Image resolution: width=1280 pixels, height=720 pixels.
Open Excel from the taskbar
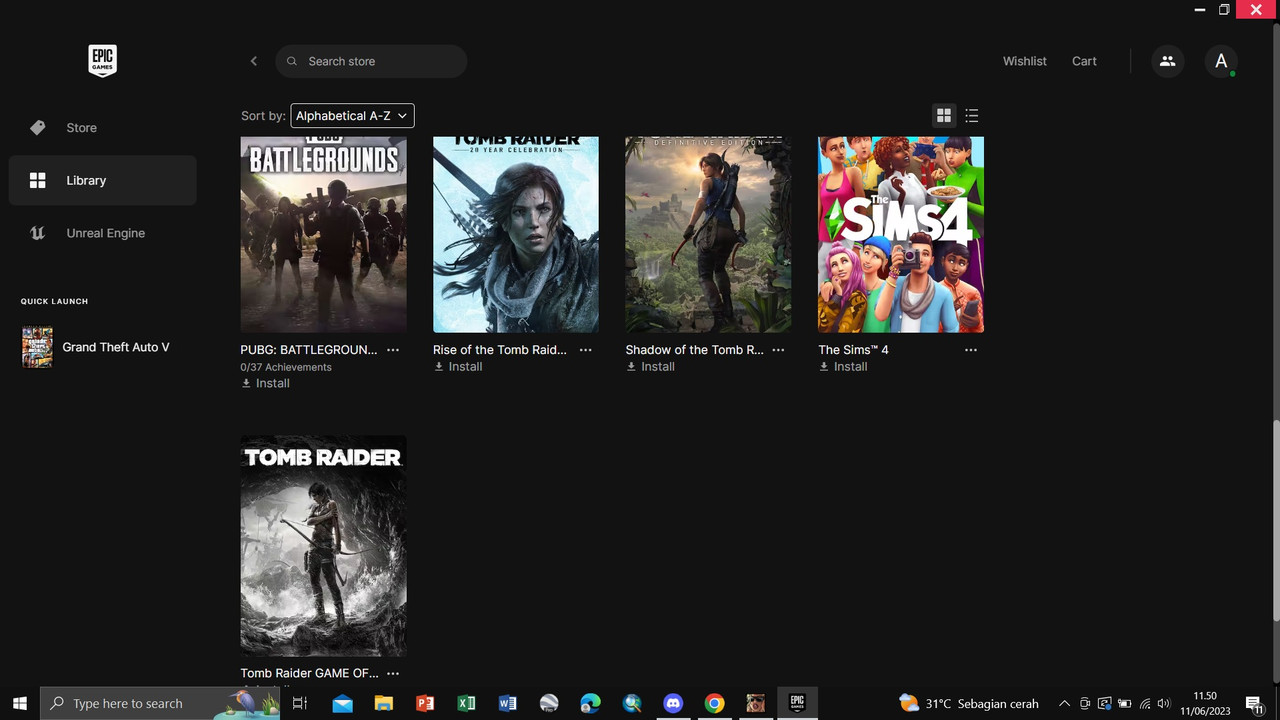pos(466,703)
